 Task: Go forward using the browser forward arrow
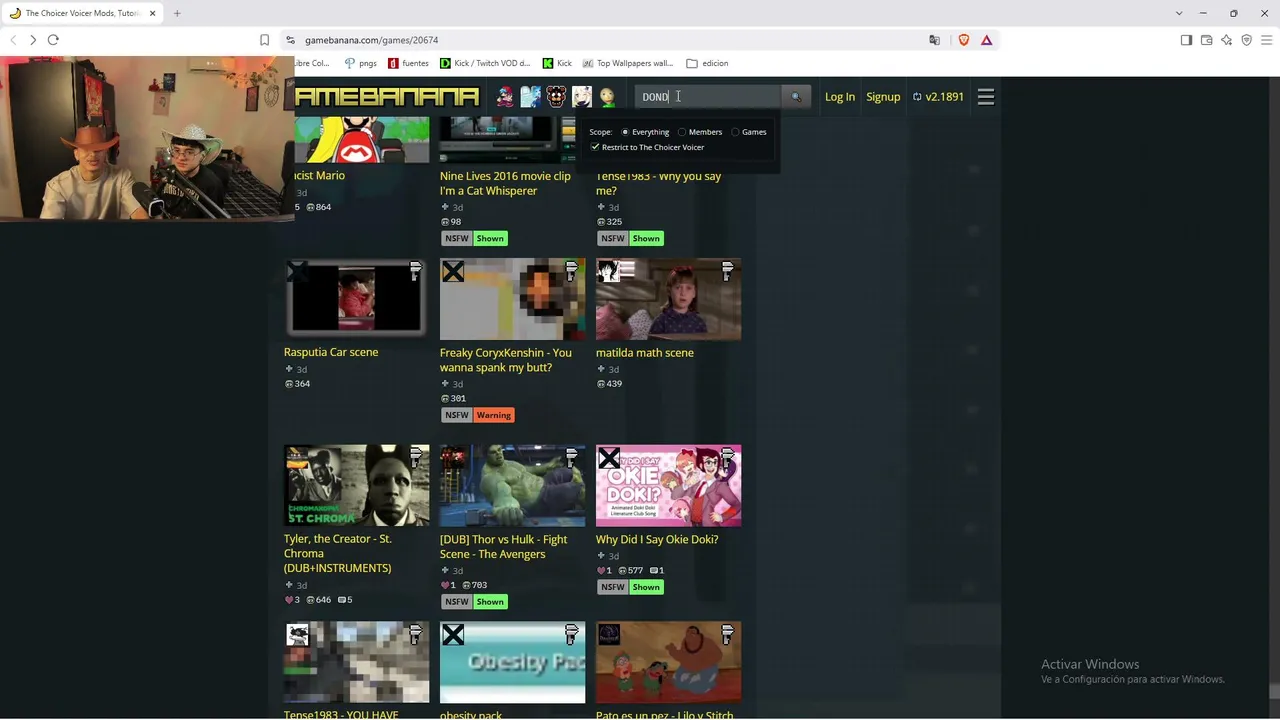(33, 40)
